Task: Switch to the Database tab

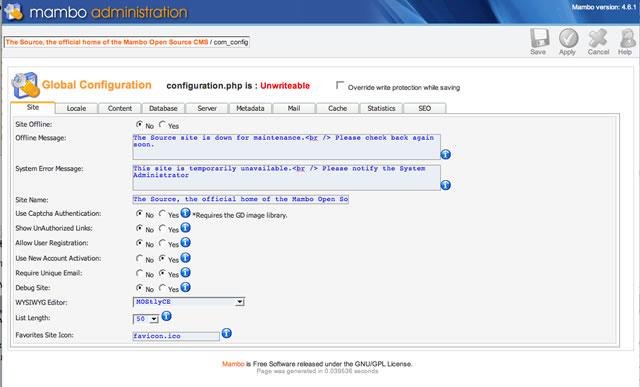Action: 163,108
